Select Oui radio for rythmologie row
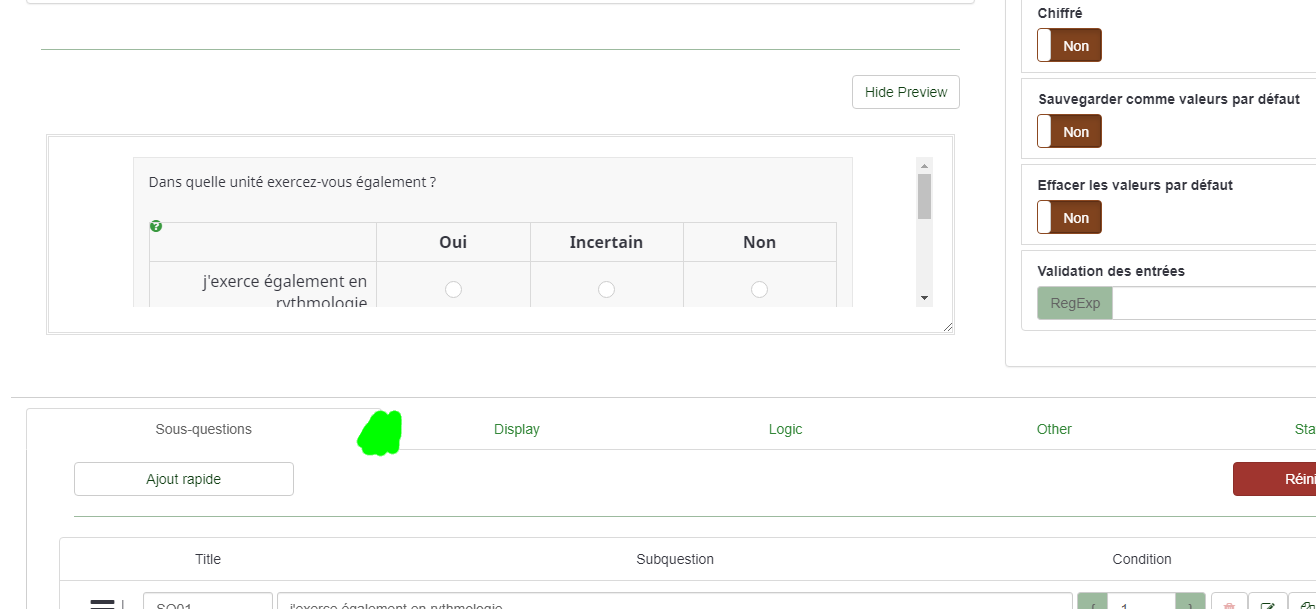The image size is (1316, 609). [453, 289]
